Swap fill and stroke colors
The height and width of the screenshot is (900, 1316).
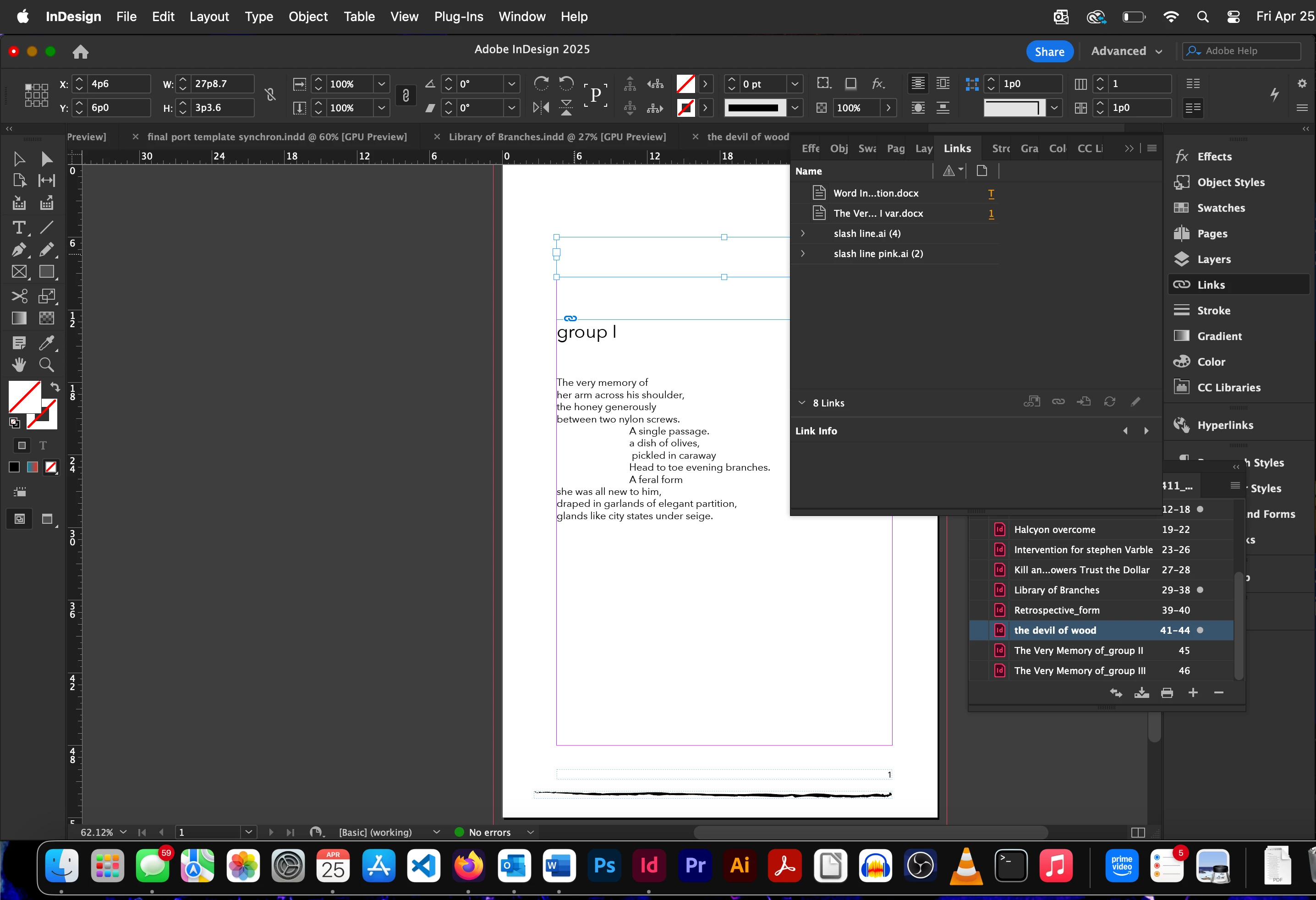(55, 387)
